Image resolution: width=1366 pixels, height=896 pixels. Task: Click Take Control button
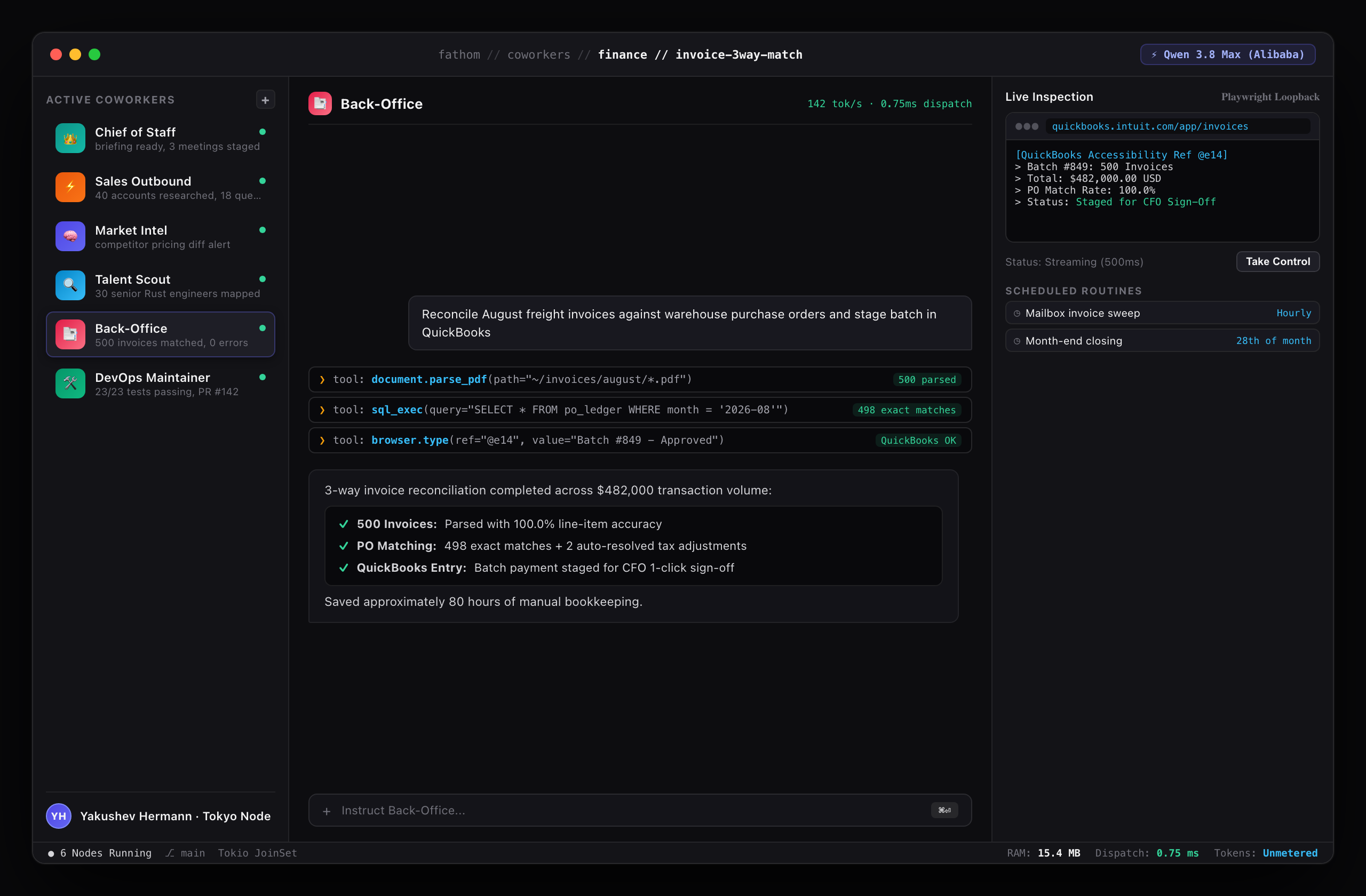[x=1277, y=261]
